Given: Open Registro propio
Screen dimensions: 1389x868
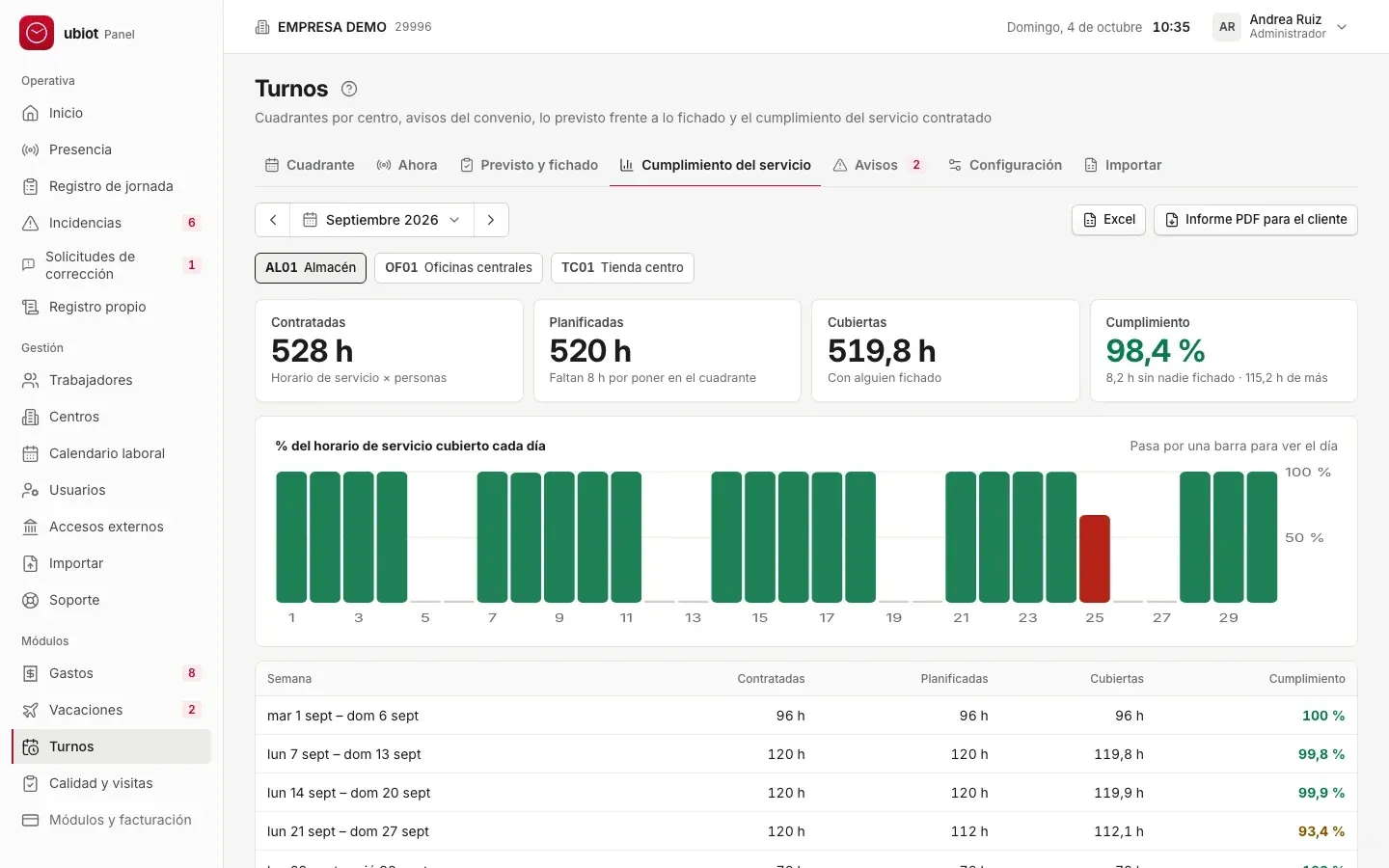Looking at the screenshot, I should 111,307.
